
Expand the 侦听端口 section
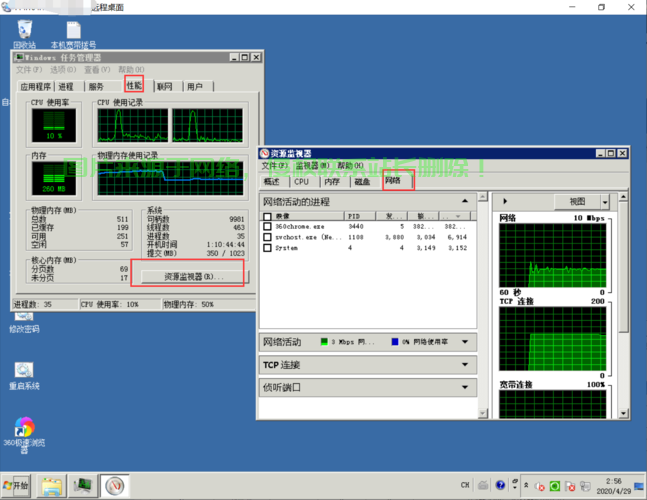(465, 387)
